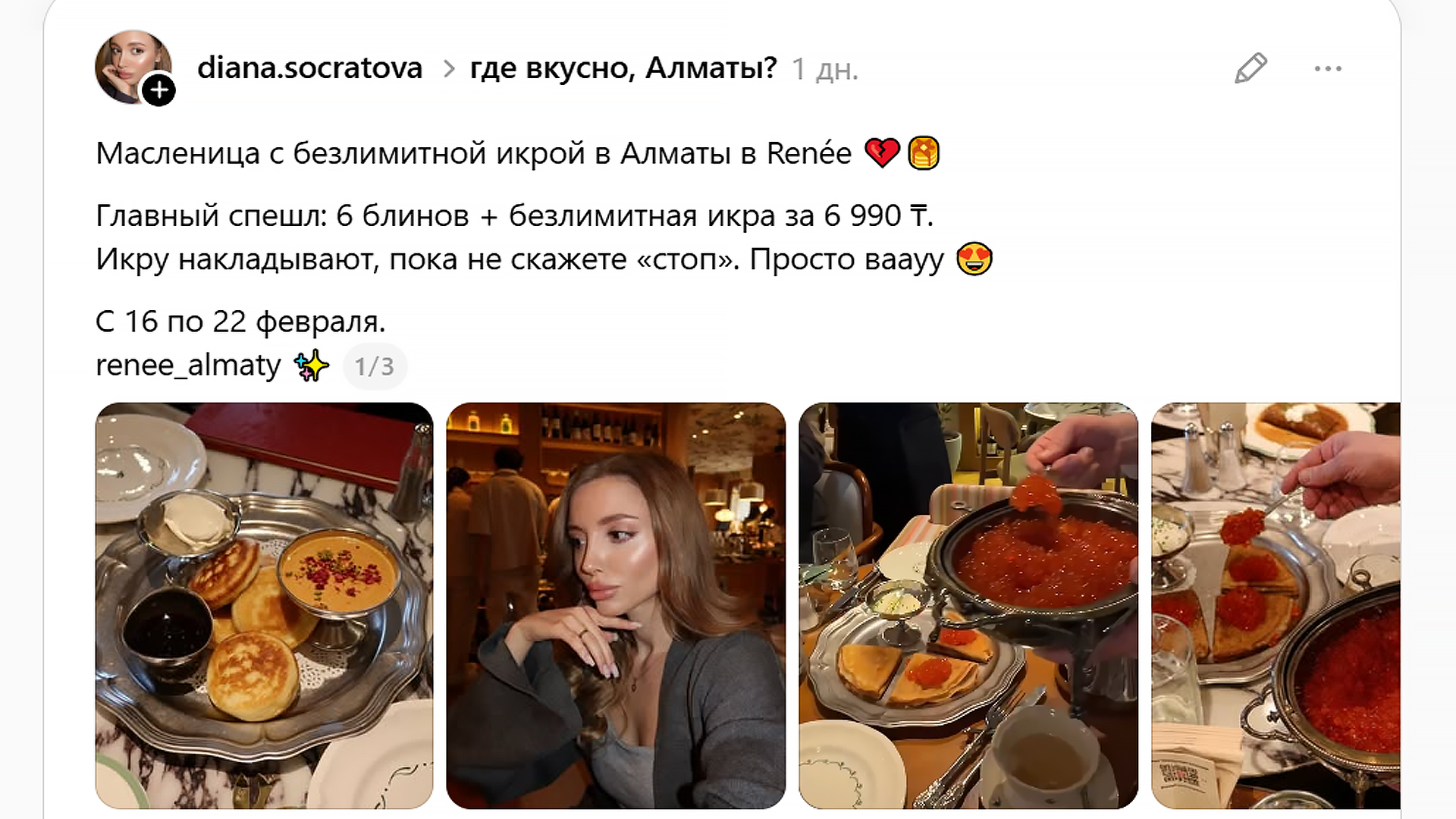This screenshot has height=819, width=1456.
Task: Click the chevron arrow after username
Action: 449,69
